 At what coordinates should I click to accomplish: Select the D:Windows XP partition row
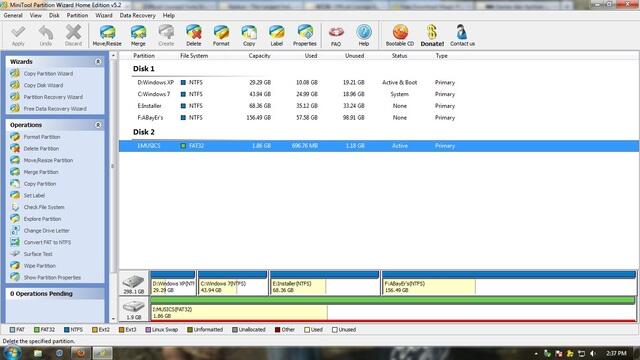pos(378,82)
